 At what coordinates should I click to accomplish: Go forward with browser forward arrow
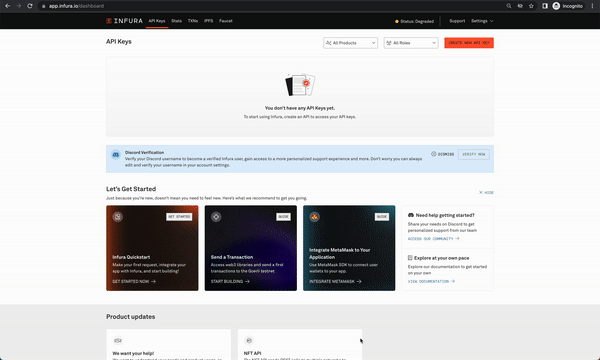click(x=18, y=6)
